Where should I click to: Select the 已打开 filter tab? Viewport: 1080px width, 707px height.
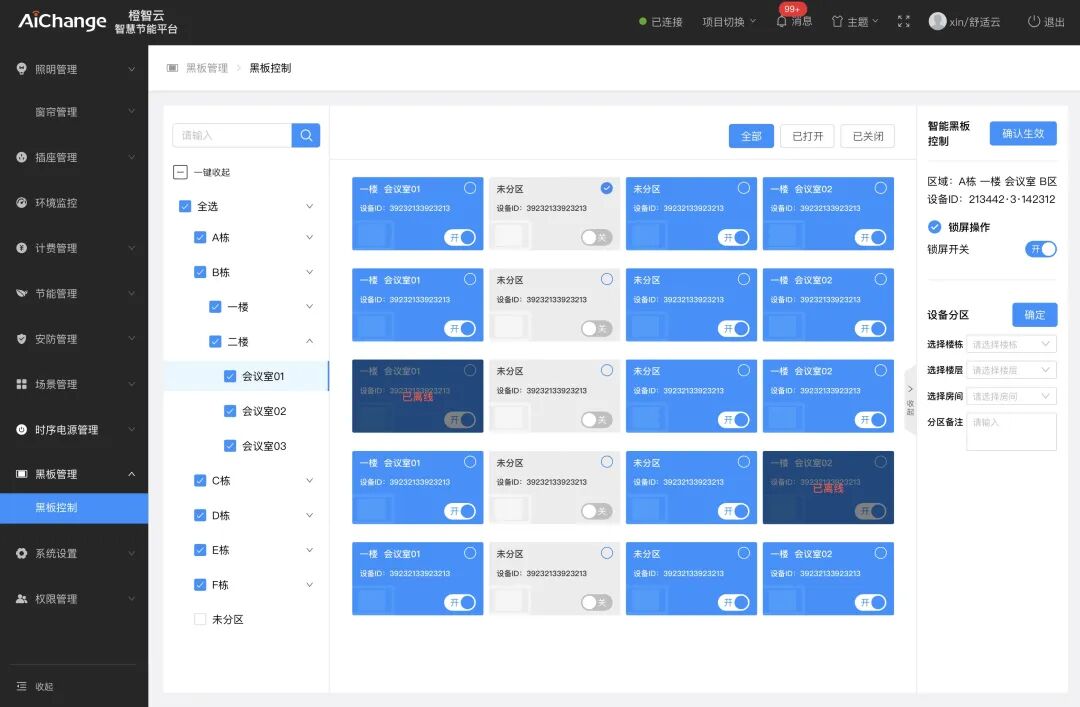pyautogui.click(x=807, y=136)
